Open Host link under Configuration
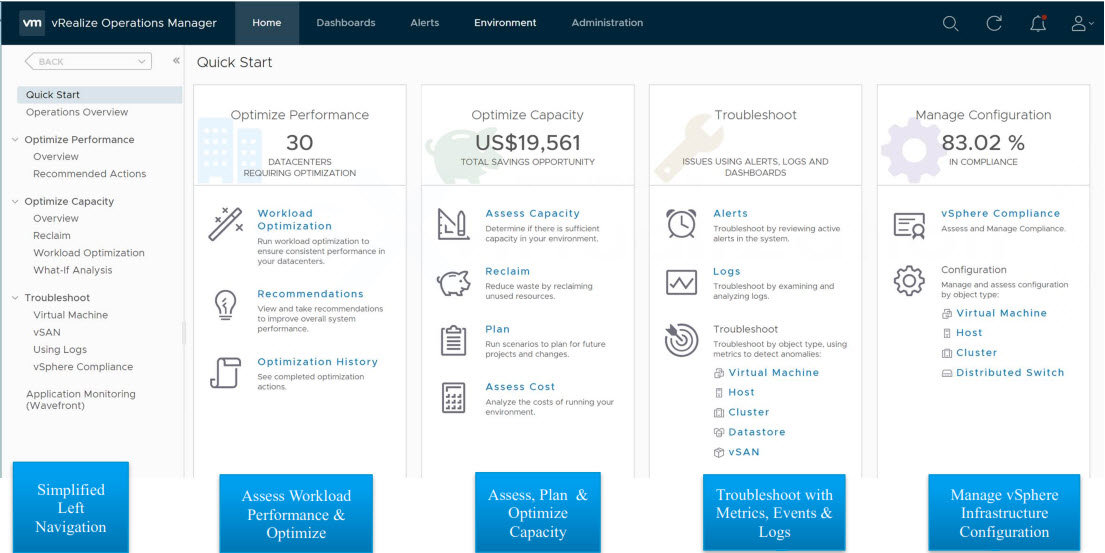Viewport: 1105px width, 553px height. [x=969, y=333]
